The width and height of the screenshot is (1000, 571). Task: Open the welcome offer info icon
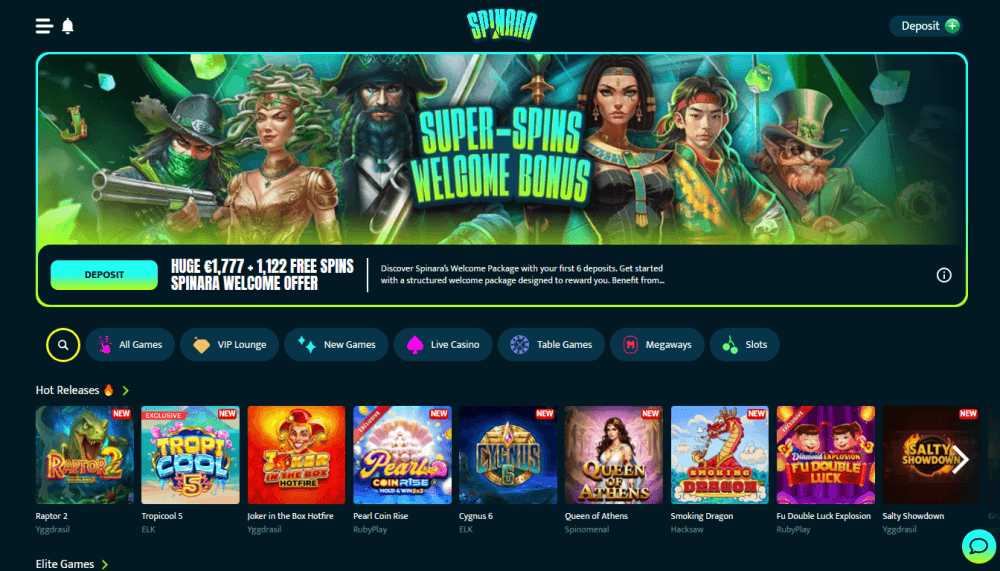click(x=944, y=275)
